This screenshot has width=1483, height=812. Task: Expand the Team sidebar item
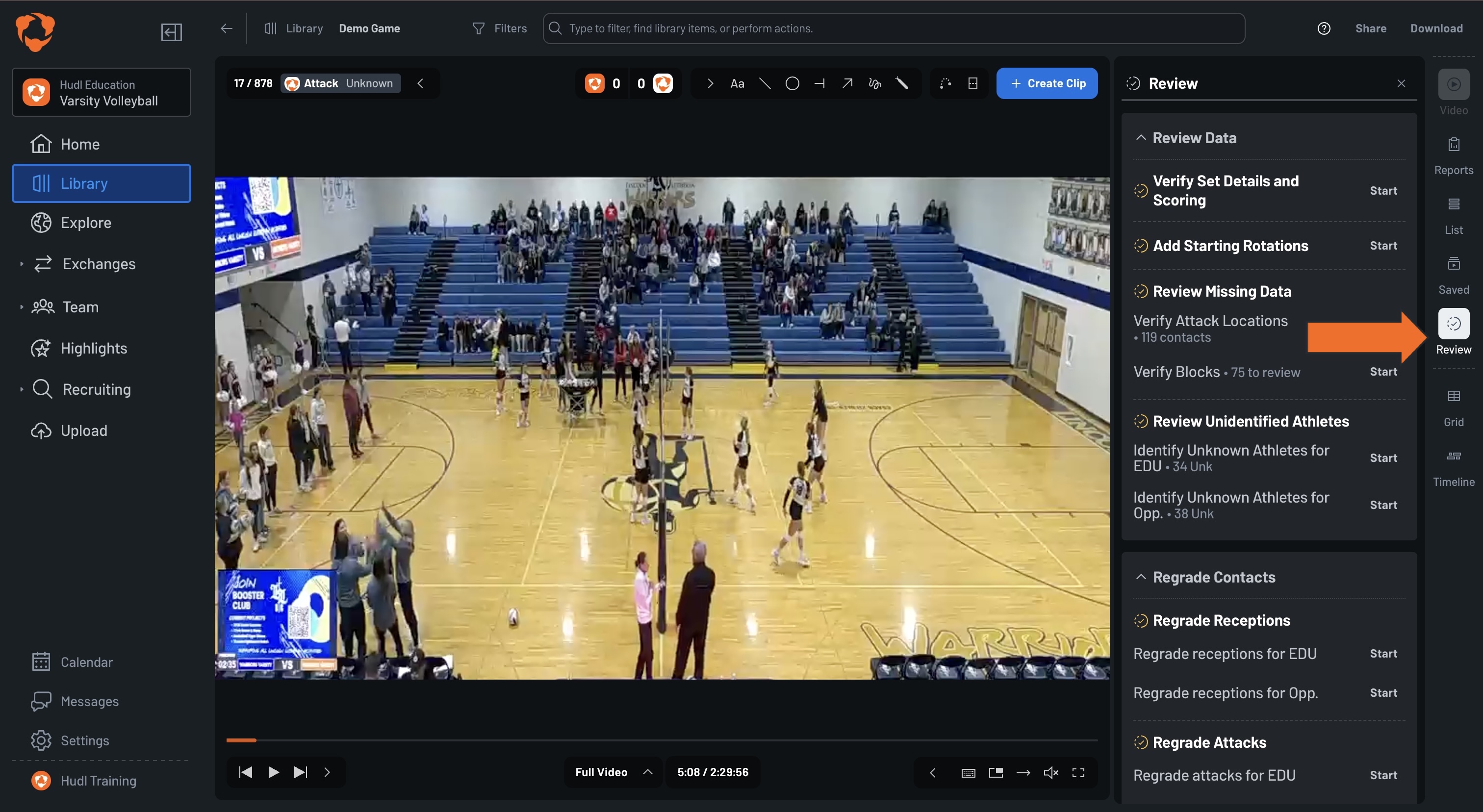click(x=21, y=307)
